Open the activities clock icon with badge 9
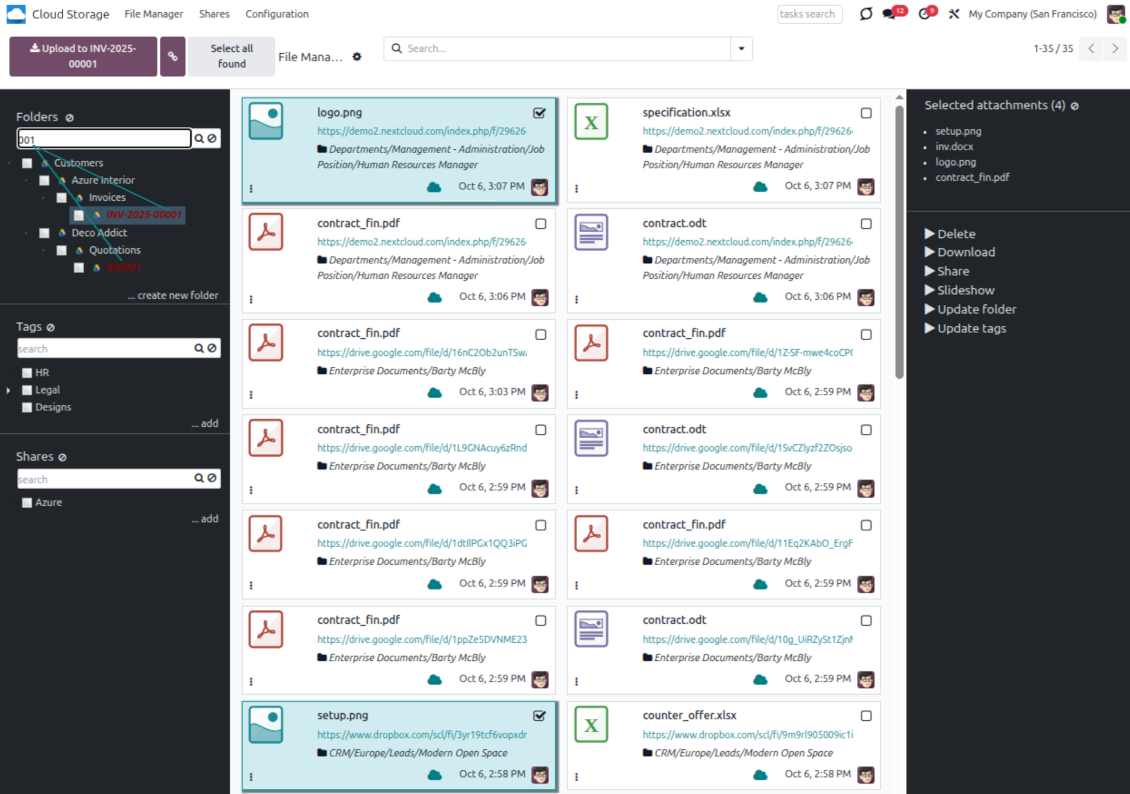The image size is (1130, 794). pos(924,14)
